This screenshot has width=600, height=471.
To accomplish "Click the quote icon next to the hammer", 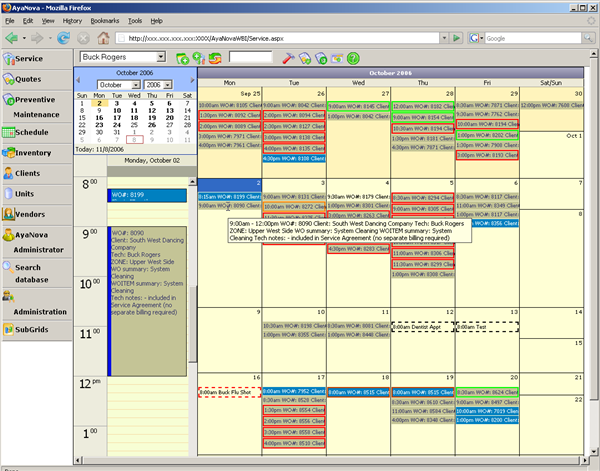I will [305, 58].
